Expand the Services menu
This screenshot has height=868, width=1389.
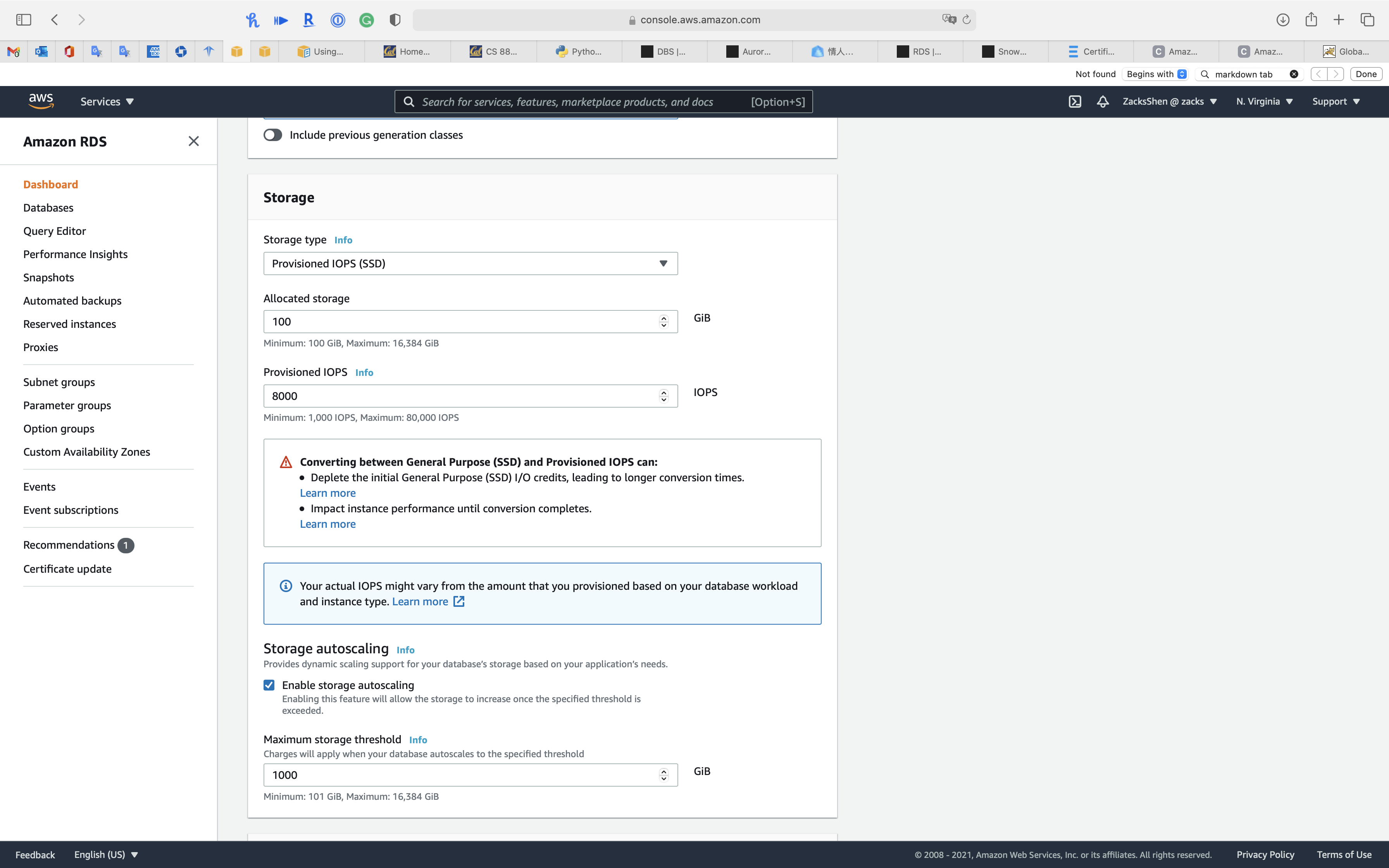click(107, 102)
